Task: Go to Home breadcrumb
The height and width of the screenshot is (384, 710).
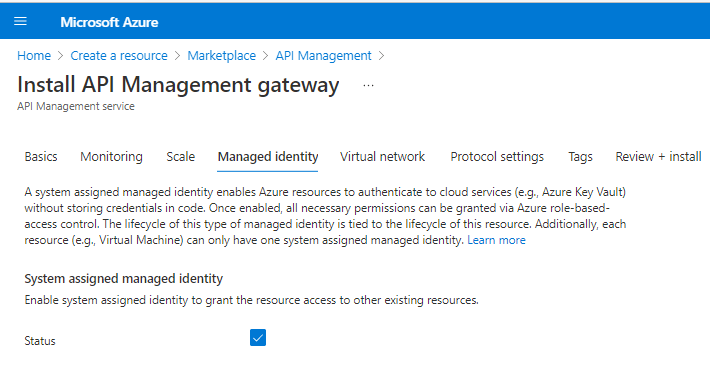Action: click(34, 56)
